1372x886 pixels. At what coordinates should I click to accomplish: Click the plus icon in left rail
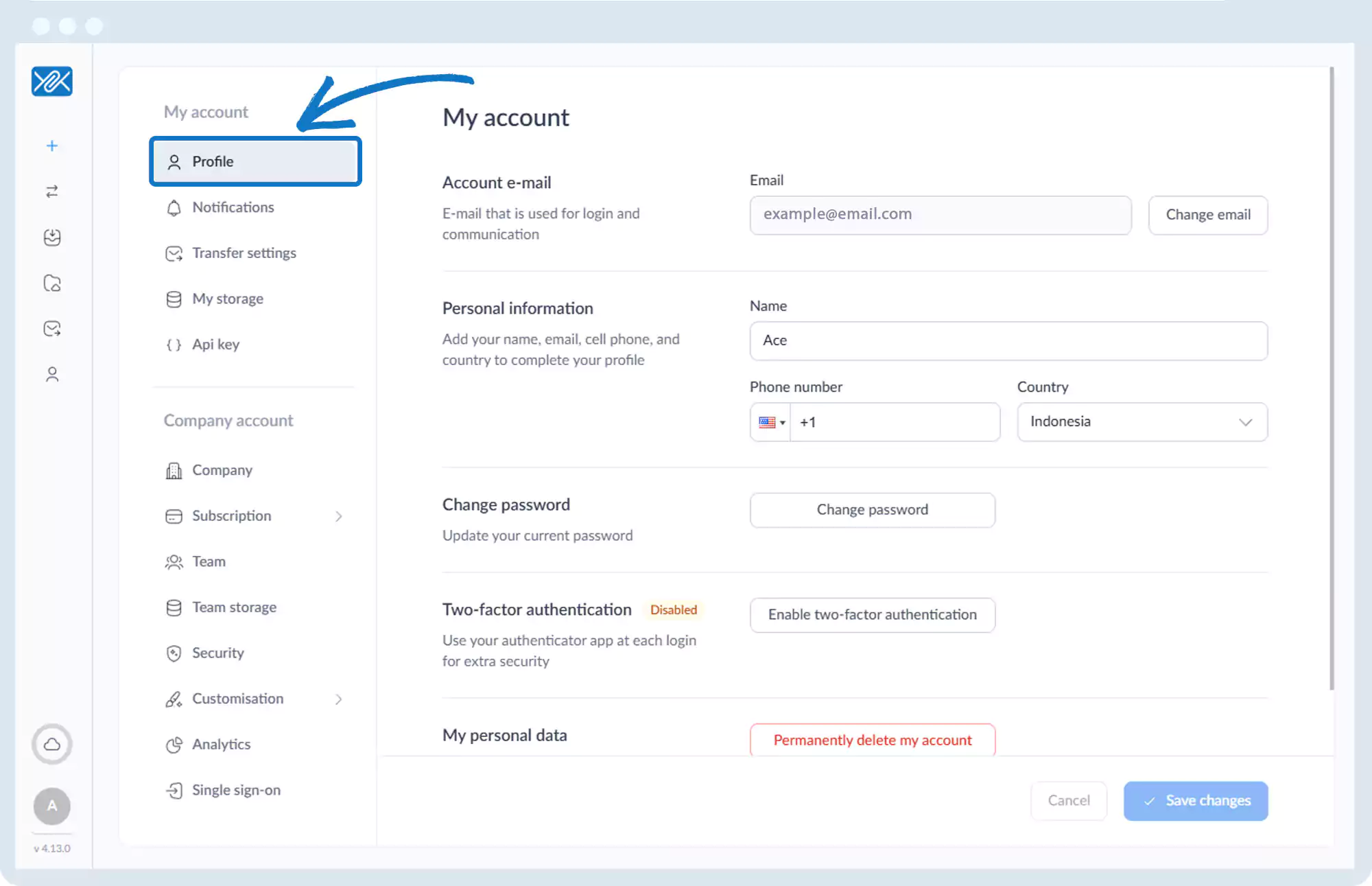(x=52, y=145)
